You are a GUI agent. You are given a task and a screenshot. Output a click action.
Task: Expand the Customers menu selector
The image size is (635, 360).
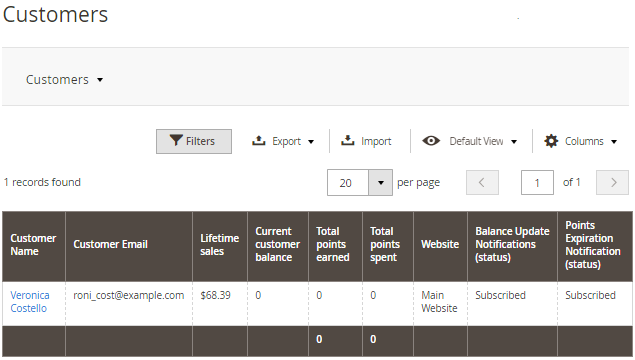click(x=64, y=80)
